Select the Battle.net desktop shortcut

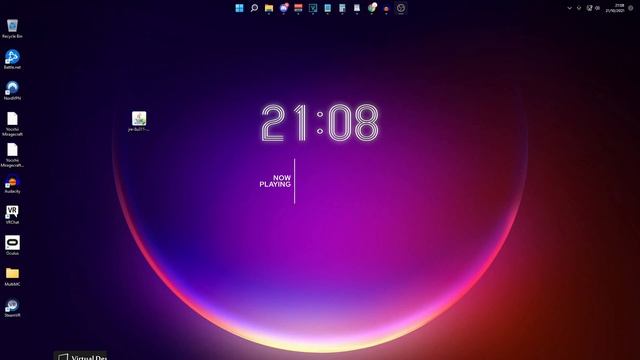12,60
